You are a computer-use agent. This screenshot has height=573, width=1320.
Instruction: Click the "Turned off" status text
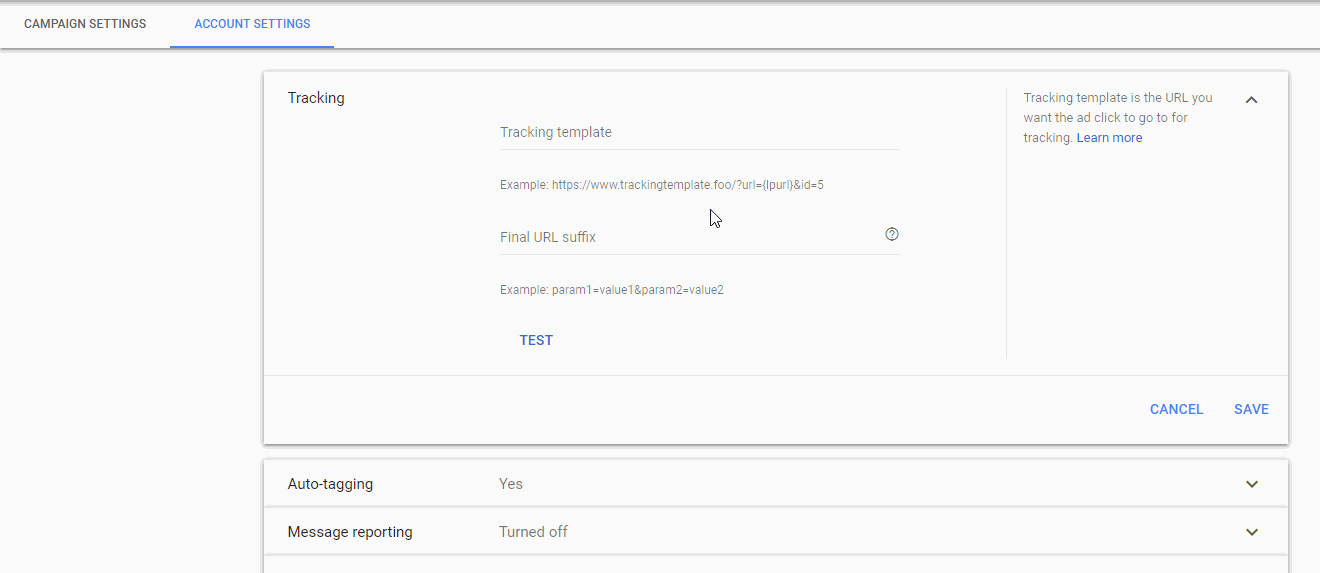(x=533, y=532)
